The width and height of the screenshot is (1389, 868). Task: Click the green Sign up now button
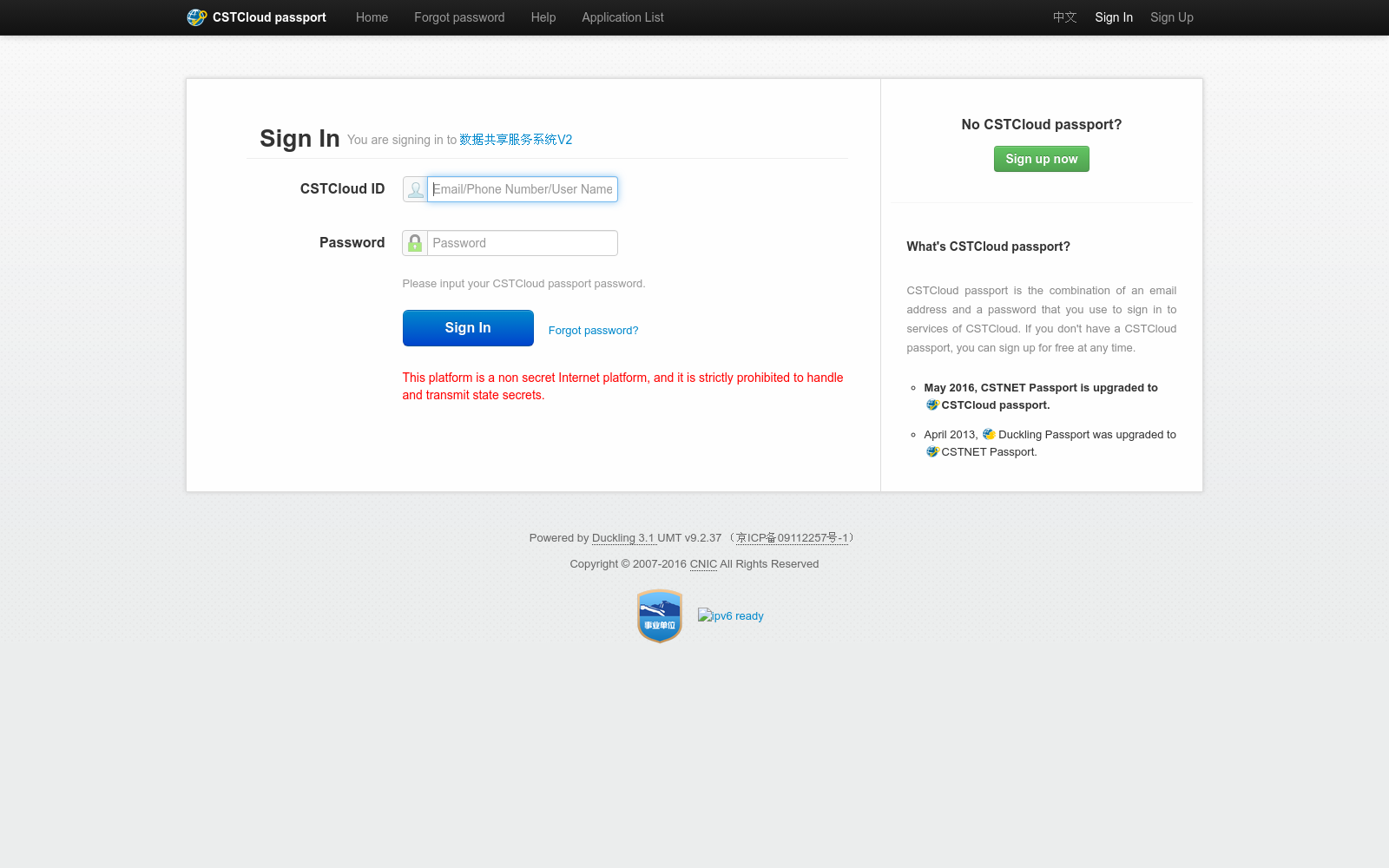tap(1042, 159)
